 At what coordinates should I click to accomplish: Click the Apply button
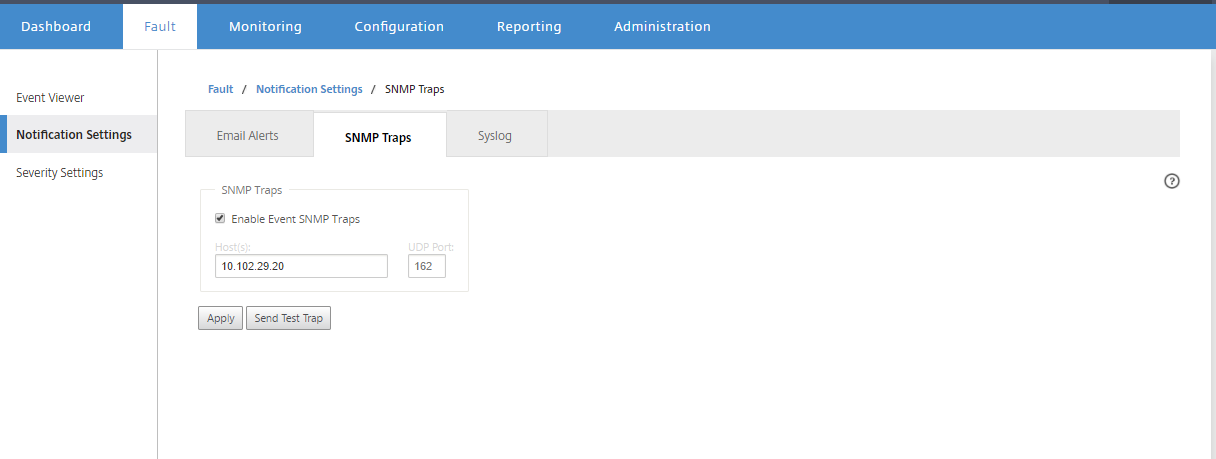pyautogui.click(x=220, y=318)
